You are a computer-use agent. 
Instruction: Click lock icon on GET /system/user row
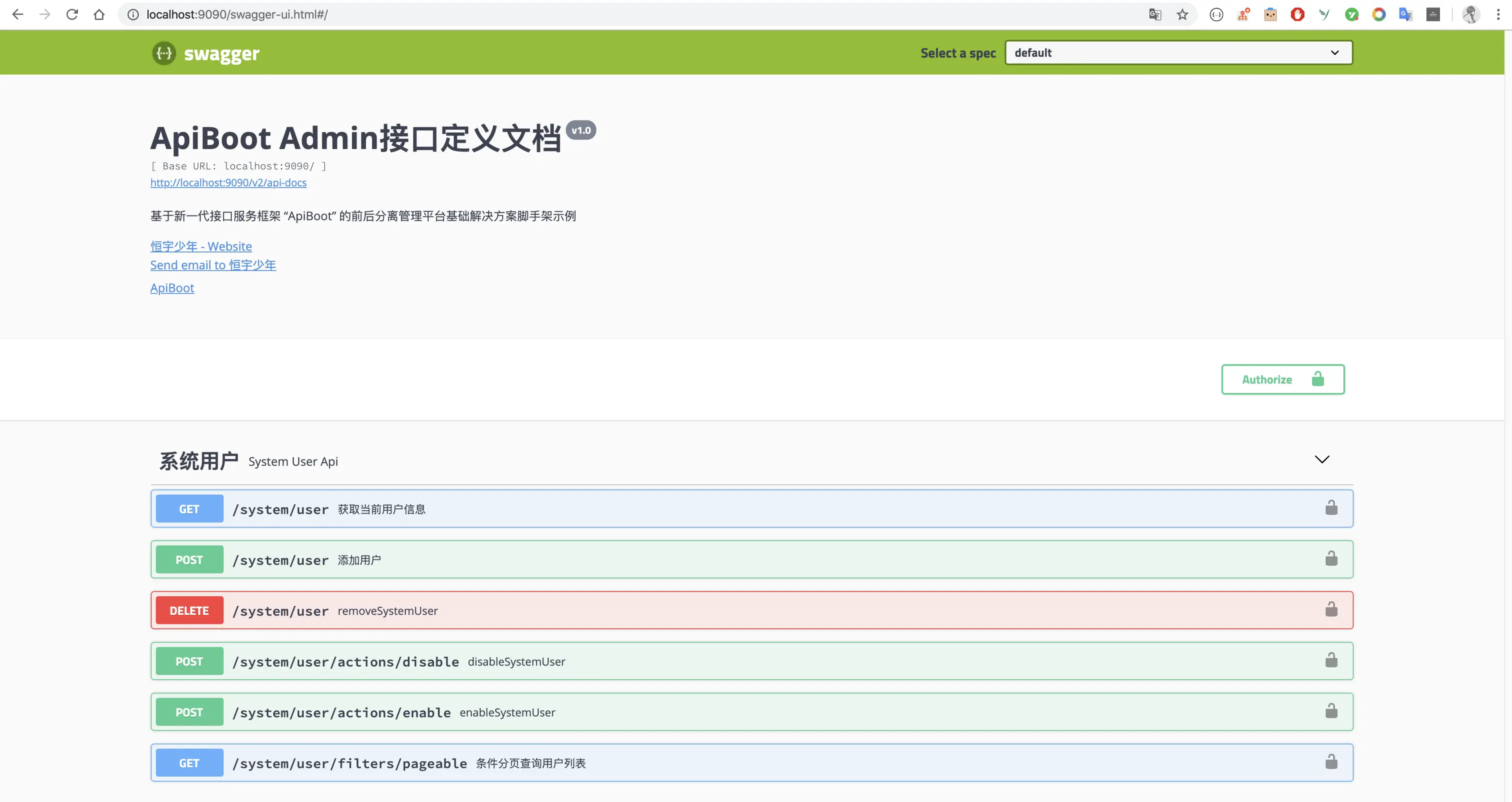tap(1330, 508)
